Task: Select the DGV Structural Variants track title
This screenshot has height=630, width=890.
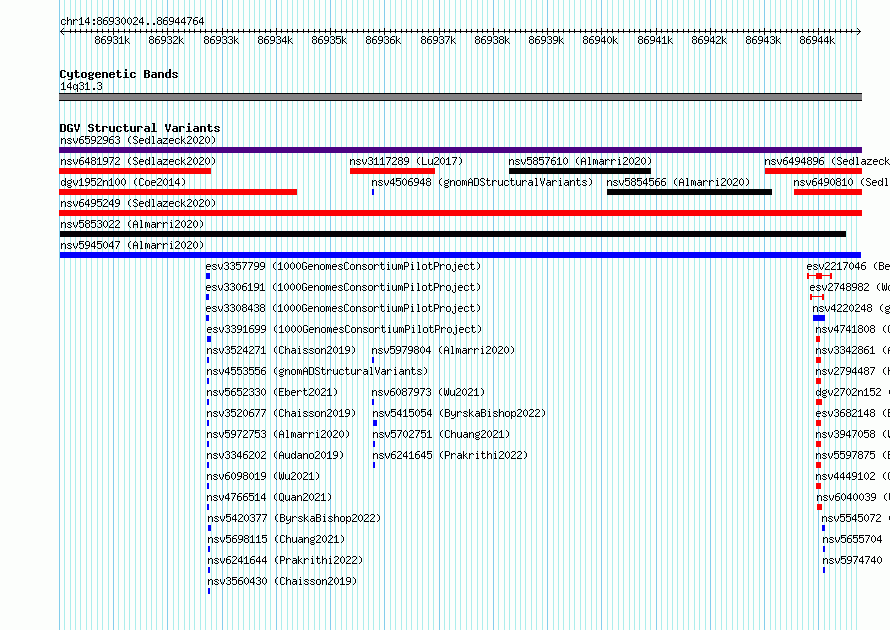Action: (x=140, y=128)
